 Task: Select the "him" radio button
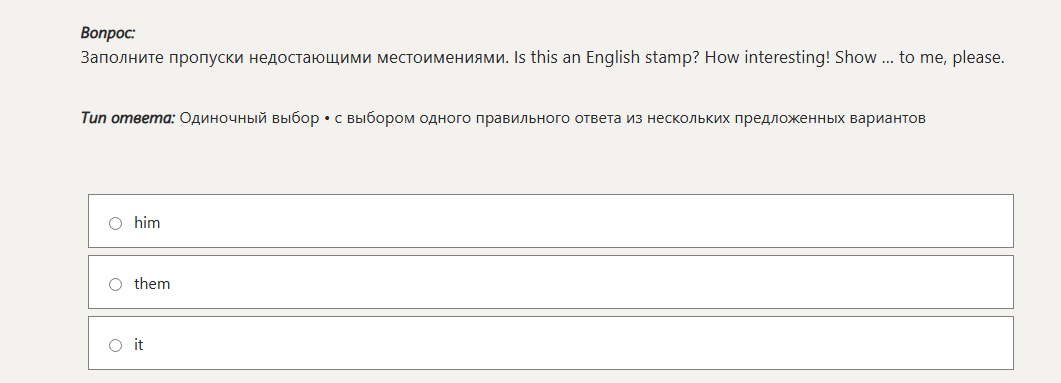(x=116, y=223)
